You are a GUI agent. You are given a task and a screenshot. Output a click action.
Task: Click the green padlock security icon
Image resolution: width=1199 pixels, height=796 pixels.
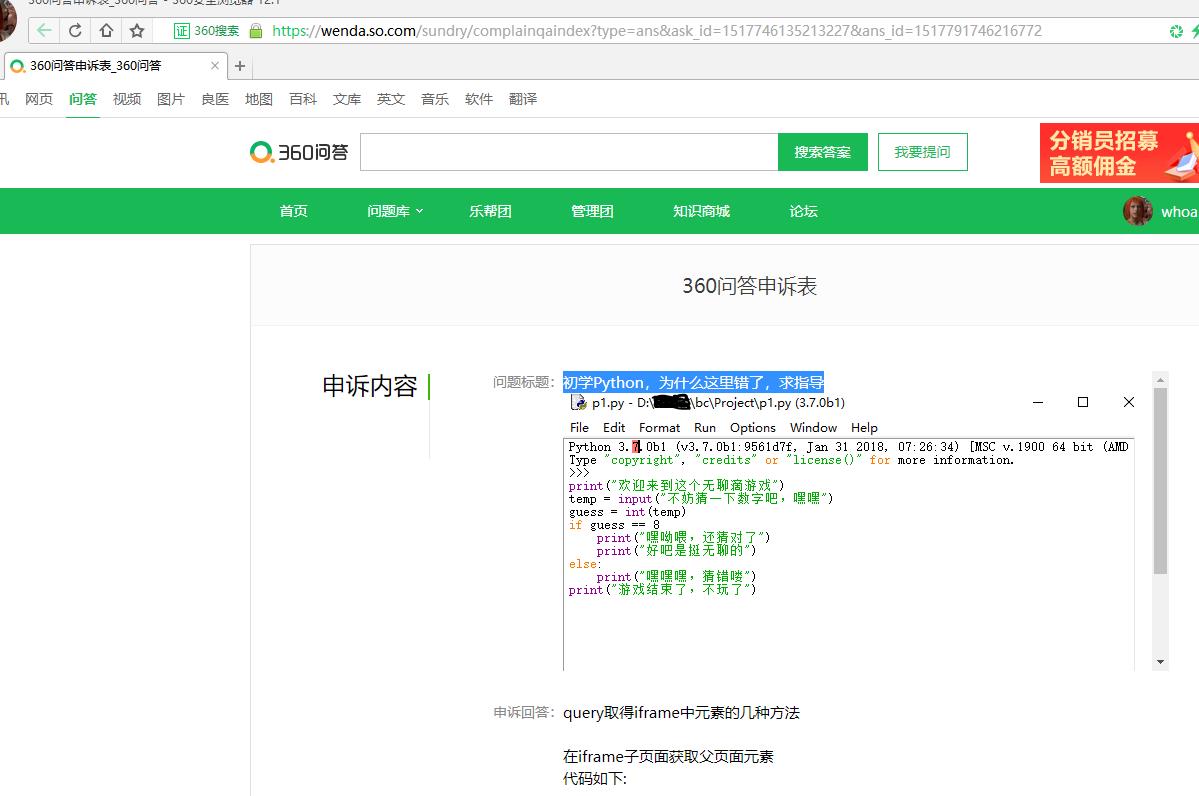tap(256, 31)
